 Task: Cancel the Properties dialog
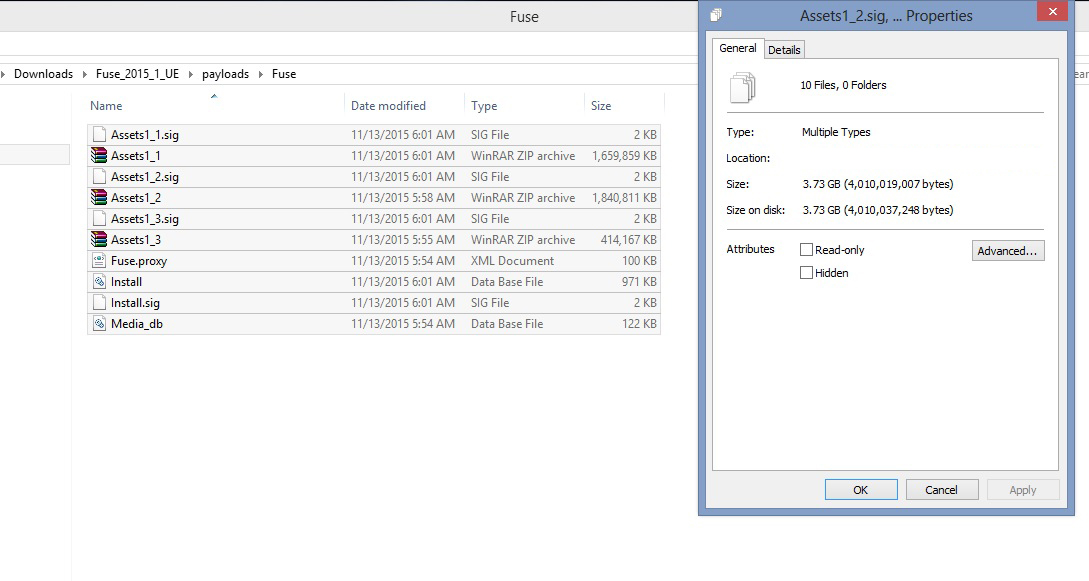pyautogui.click(x=942, y=489)
